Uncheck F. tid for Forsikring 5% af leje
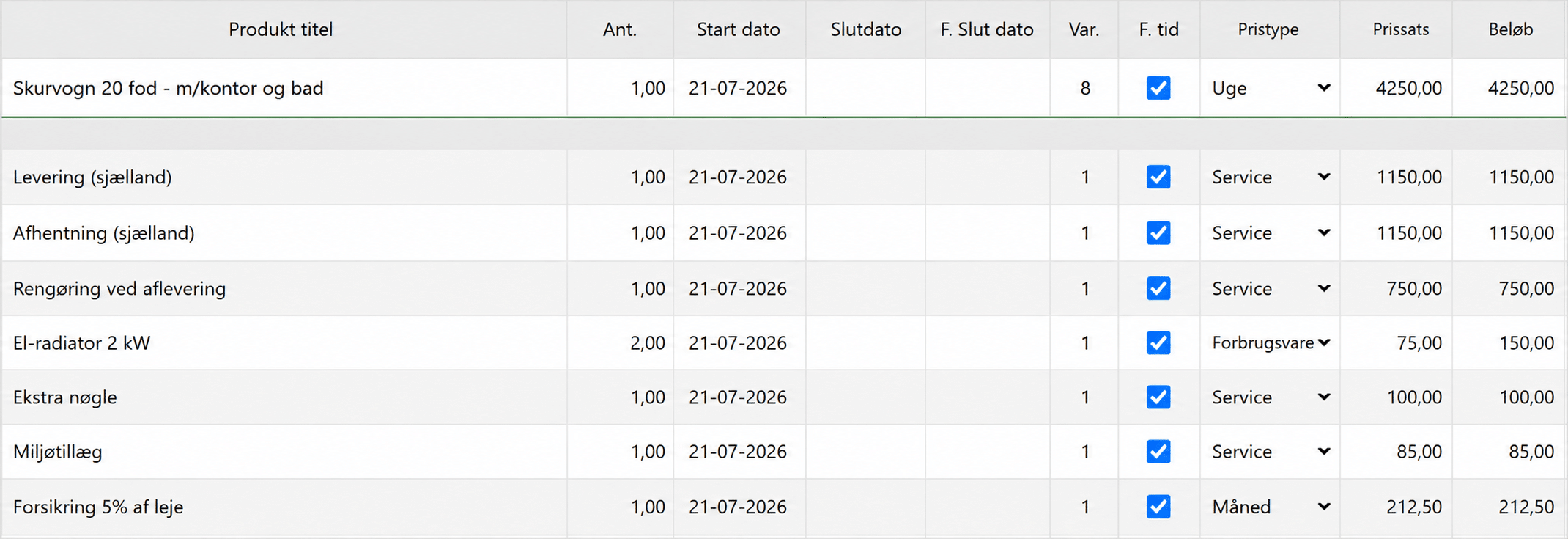This screenshot has width=1568, height=539. 1158,507
